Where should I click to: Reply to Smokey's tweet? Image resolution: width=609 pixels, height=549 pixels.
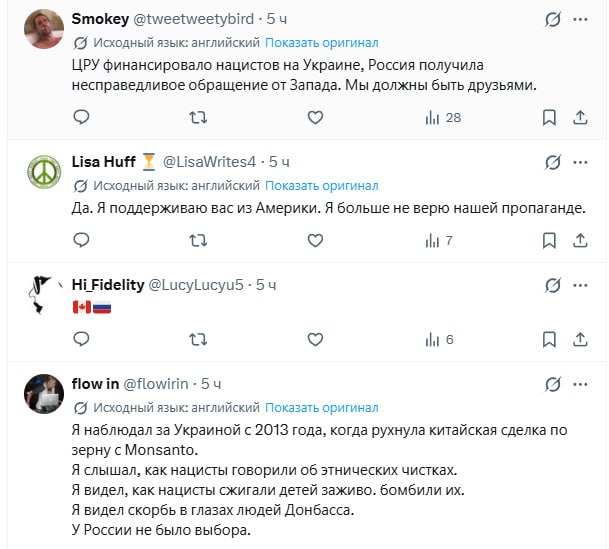point(81,118)
